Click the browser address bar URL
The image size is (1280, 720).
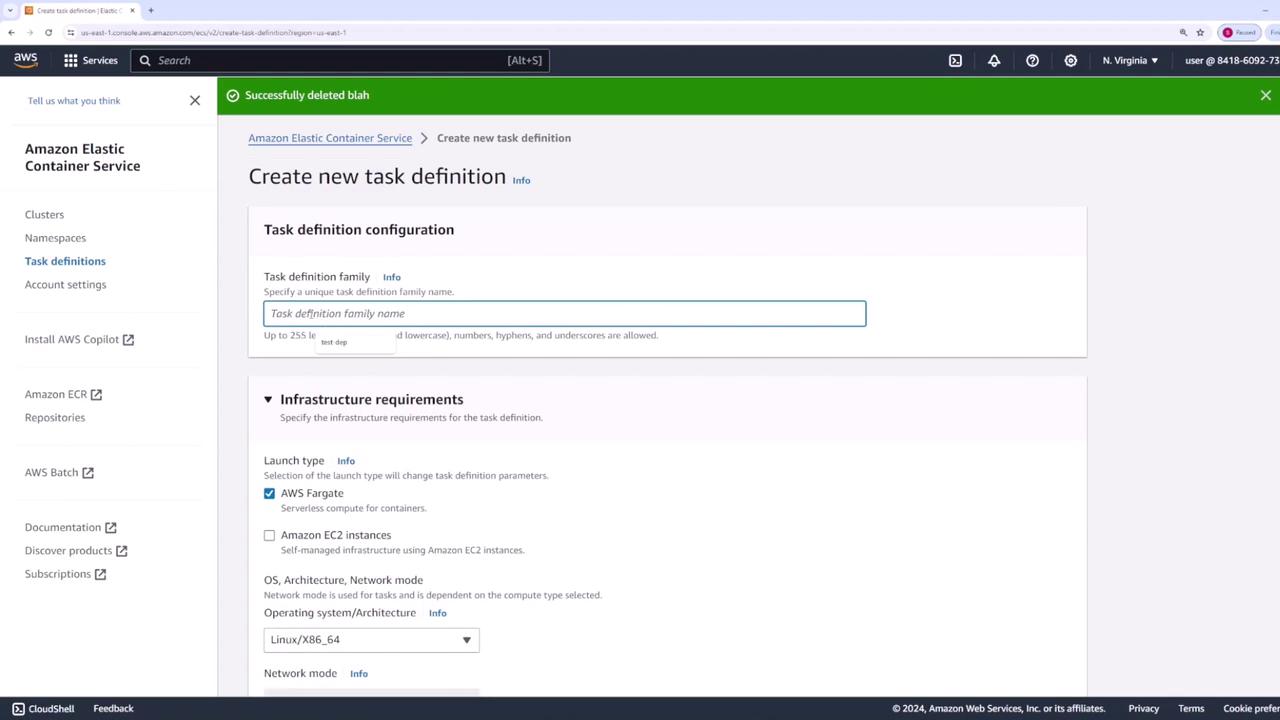coord(213,32)
